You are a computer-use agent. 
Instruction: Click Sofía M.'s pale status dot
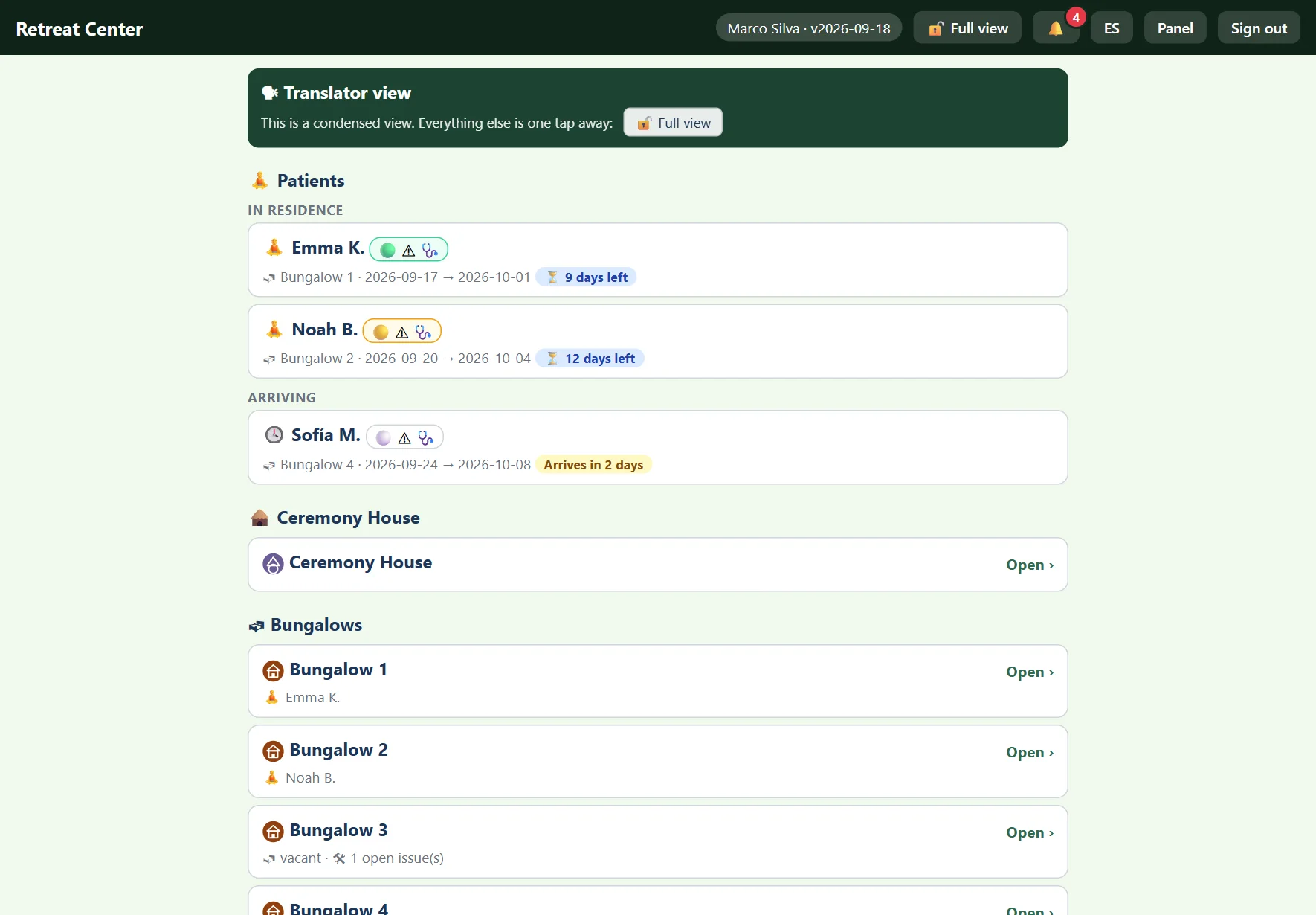pyautogui.click(x=384, y=438)
